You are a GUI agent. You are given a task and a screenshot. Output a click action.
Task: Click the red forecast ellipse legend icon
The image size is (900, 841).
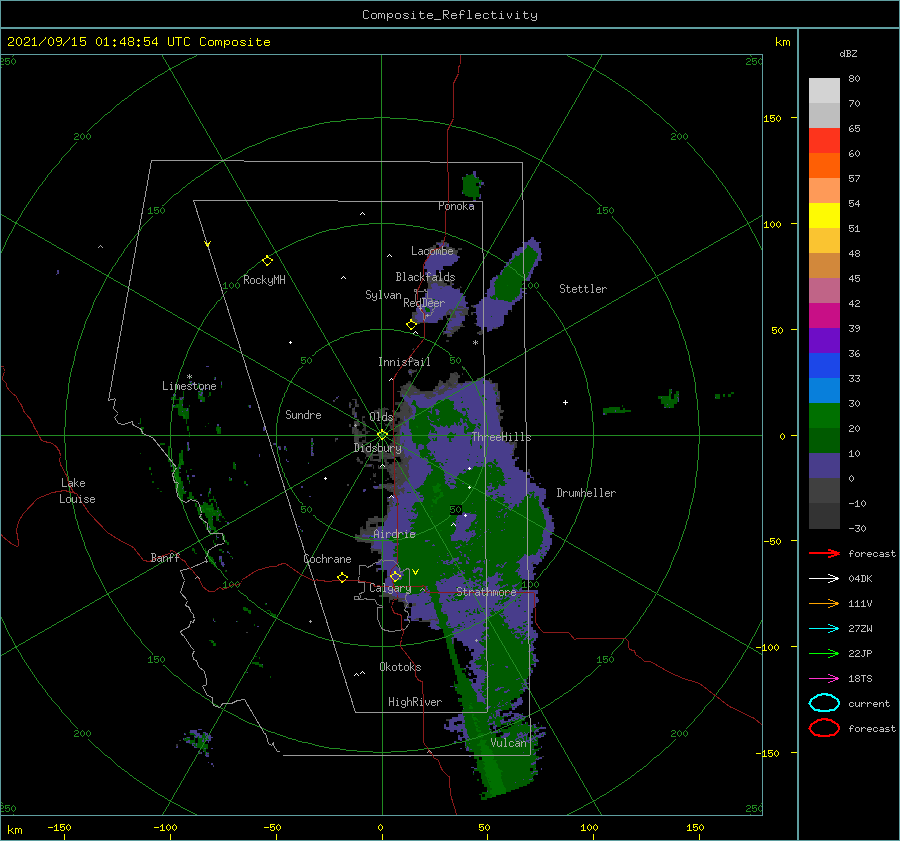click(824, 728)
